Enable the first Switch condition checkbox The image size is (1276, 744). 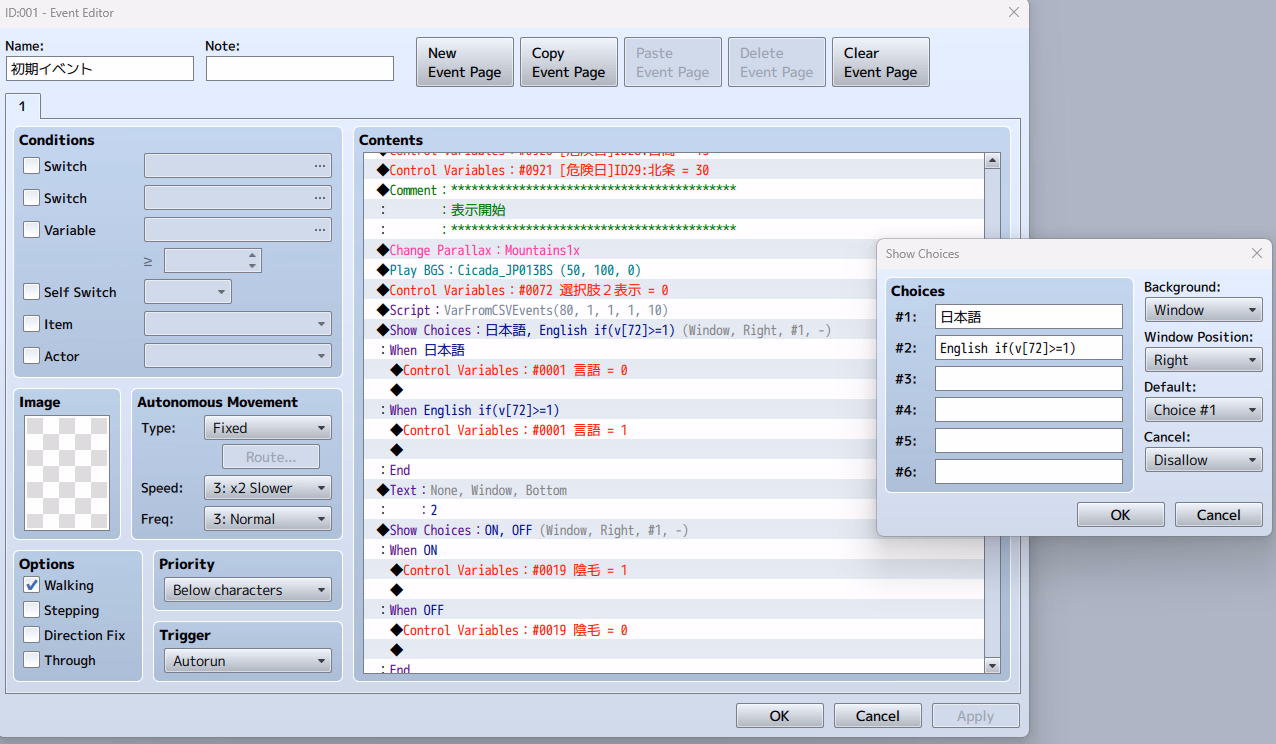point(32,166)
